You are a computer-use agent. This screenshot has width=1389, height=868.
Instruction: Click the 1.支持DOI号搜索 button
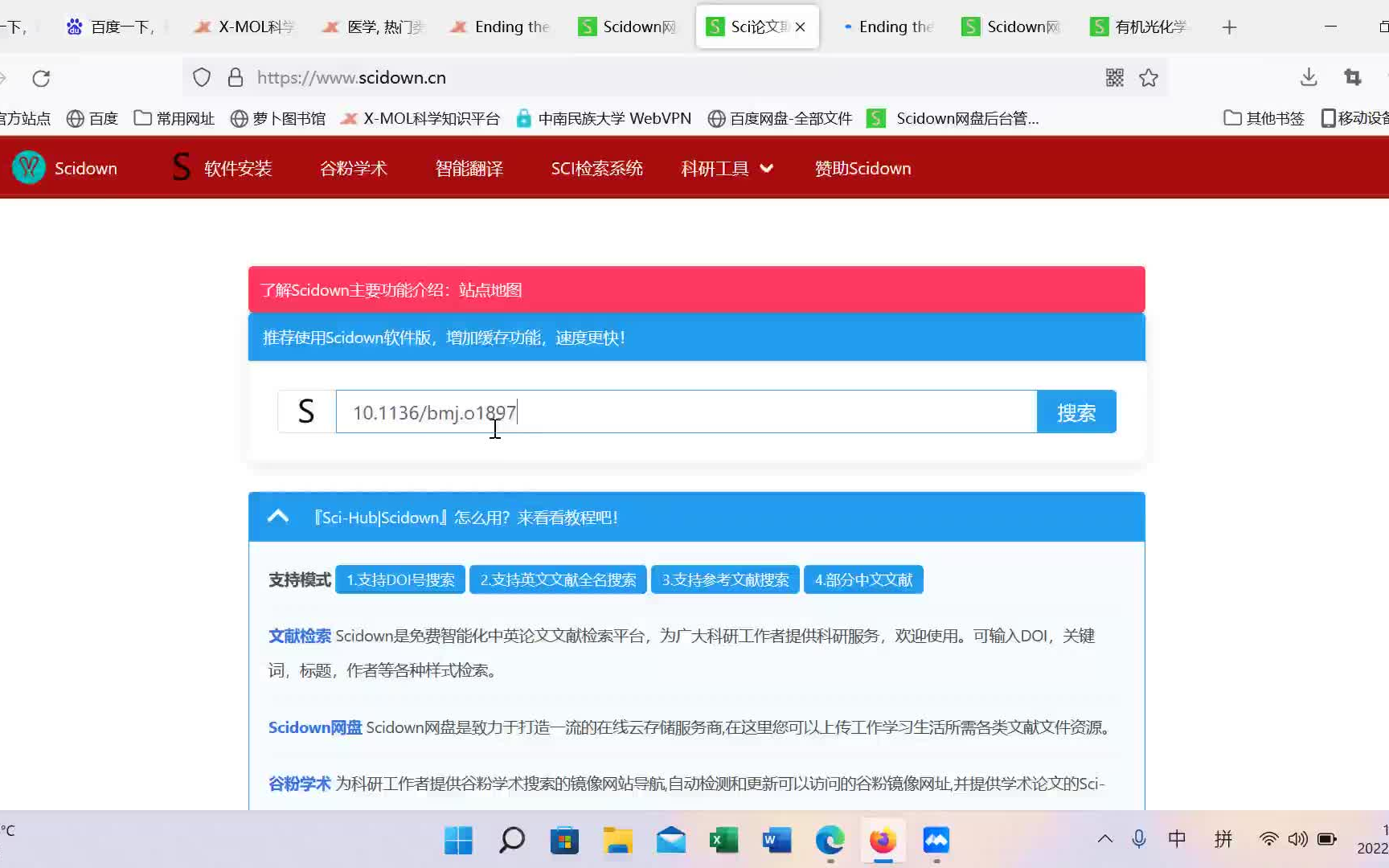400,579
